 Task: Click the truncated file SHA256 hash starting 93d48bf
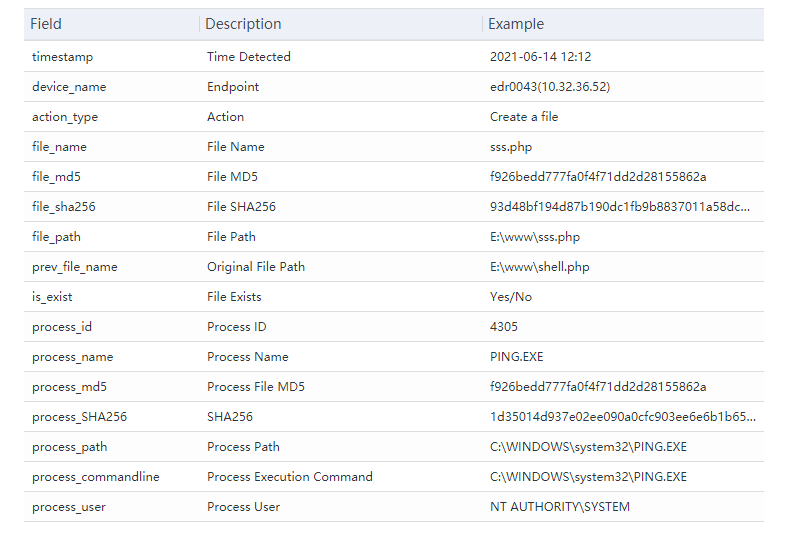[x=620, y=207]
